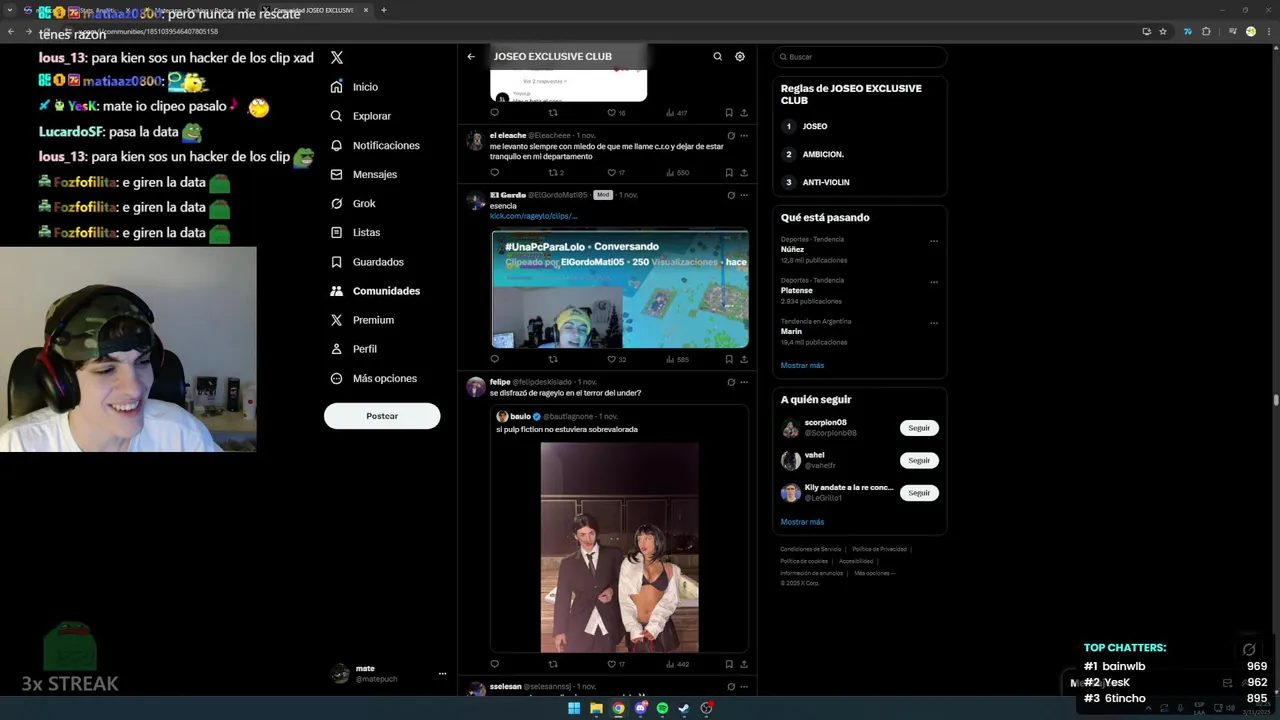Search inside the community with magnifier icon
Screen dimensions: 1280x720
(x=717, y=57)
